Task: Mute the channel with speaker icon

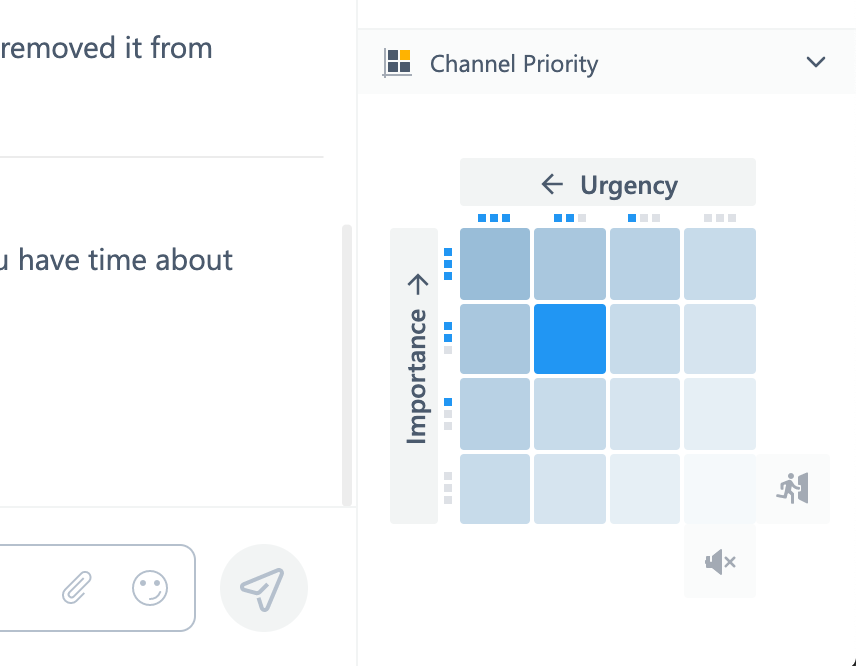Action: pyautogui.click(x=720, y=562)
